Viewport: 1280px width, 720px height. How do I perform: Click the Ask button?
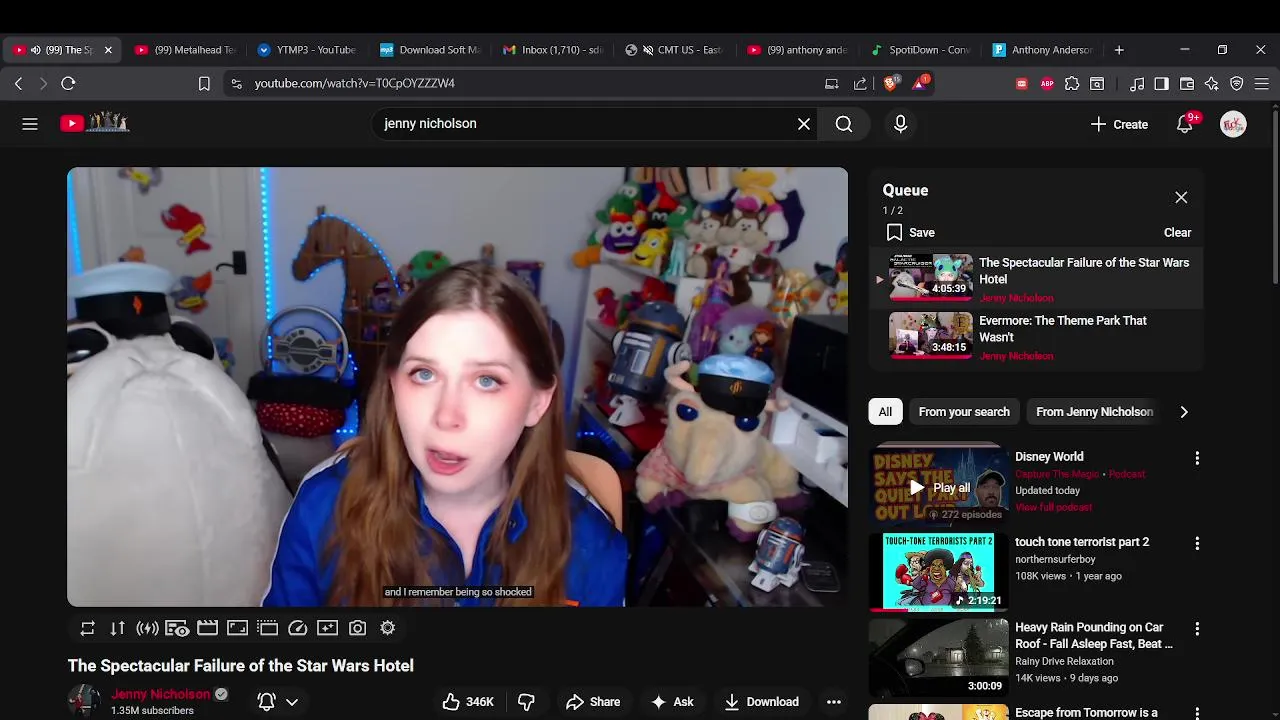pyautogui.click(x=672, y=702)
